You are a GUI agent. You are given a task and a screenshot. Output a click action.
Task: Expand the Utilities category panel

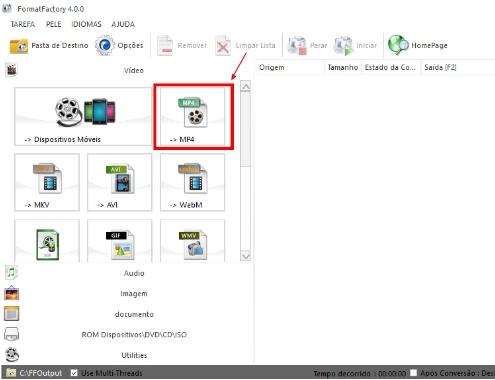click(134, 355)
